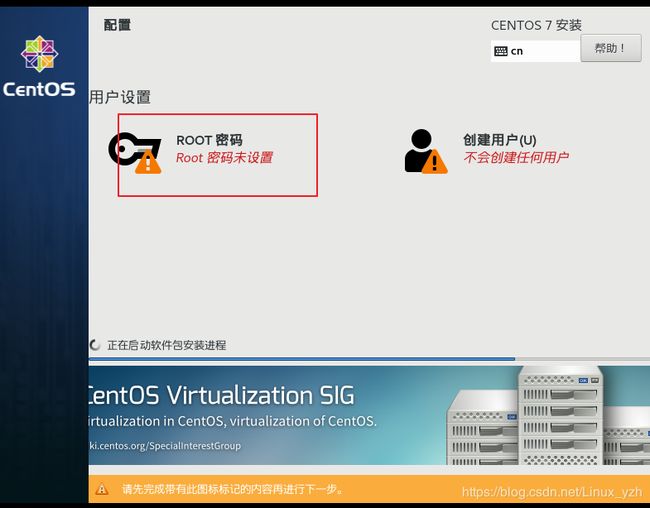
Task: Open the ROOT 密码 key icon
Action: 135,153
